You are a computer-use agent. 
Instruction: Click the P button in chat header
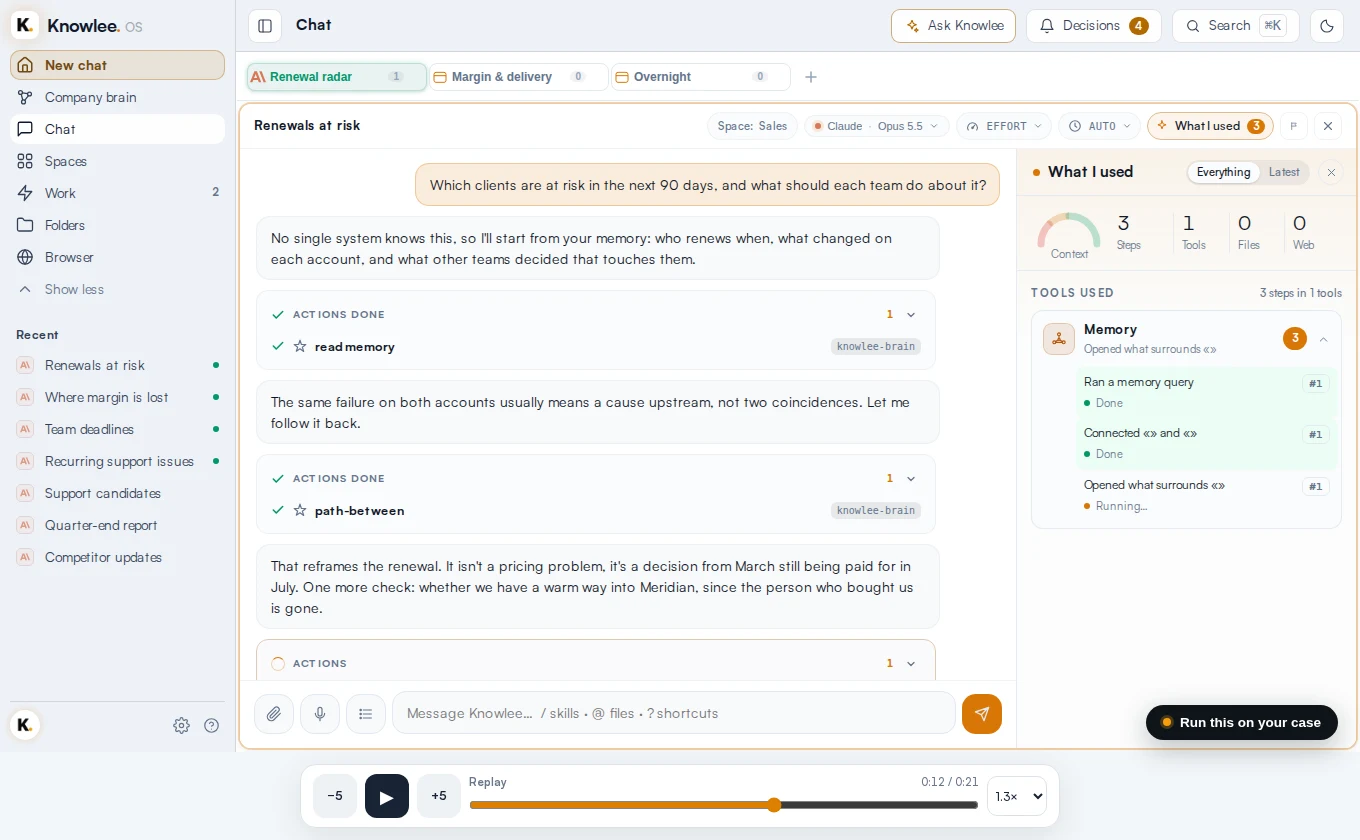pos(1293,126)
